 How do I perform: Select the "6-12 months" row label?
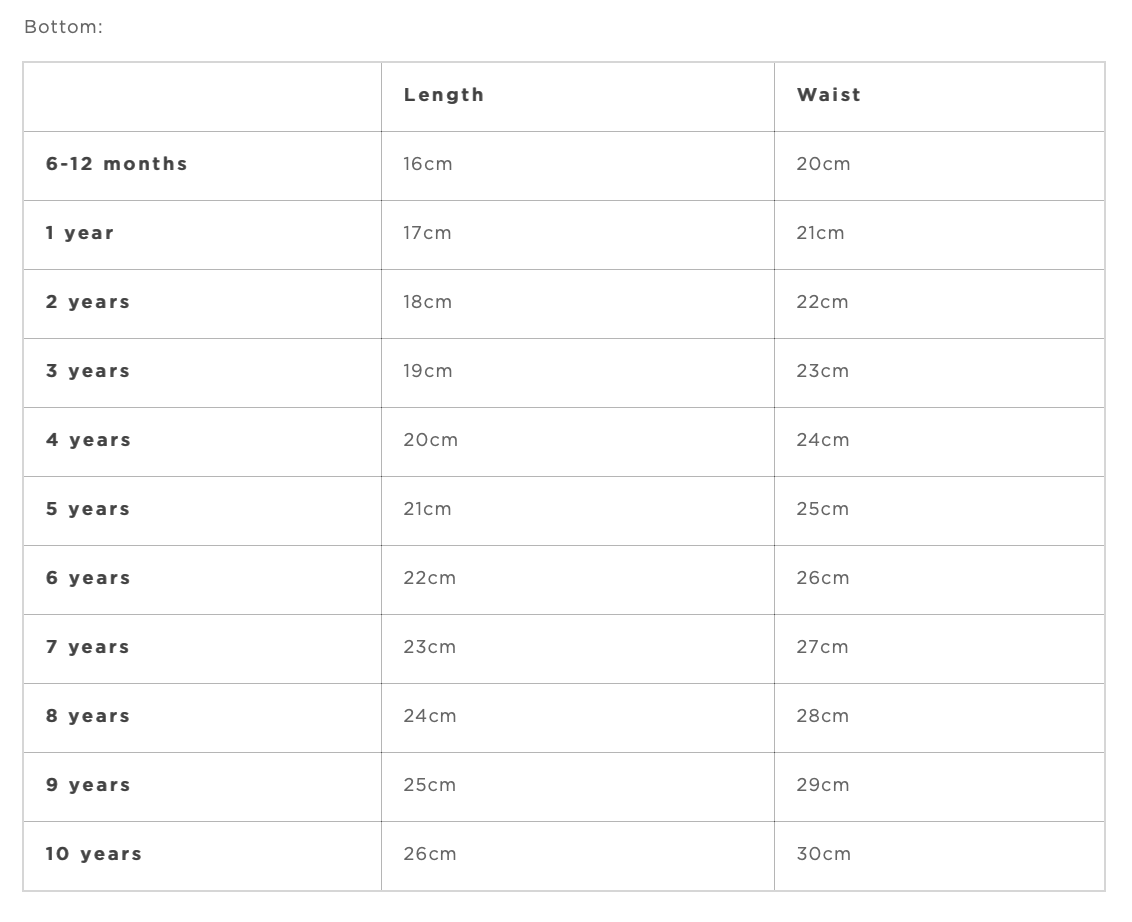pyautogui.click(x=117, y=164)
